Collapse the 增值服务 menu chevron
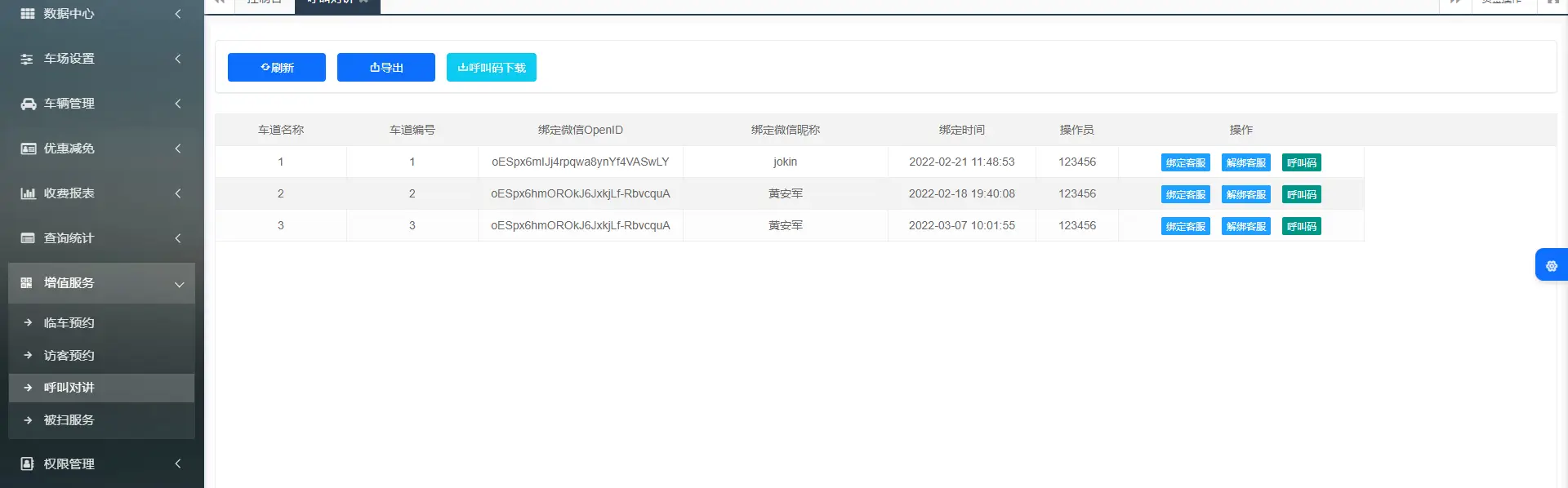The width and height of the screenshot is (1568, 488). pos(179,284)
